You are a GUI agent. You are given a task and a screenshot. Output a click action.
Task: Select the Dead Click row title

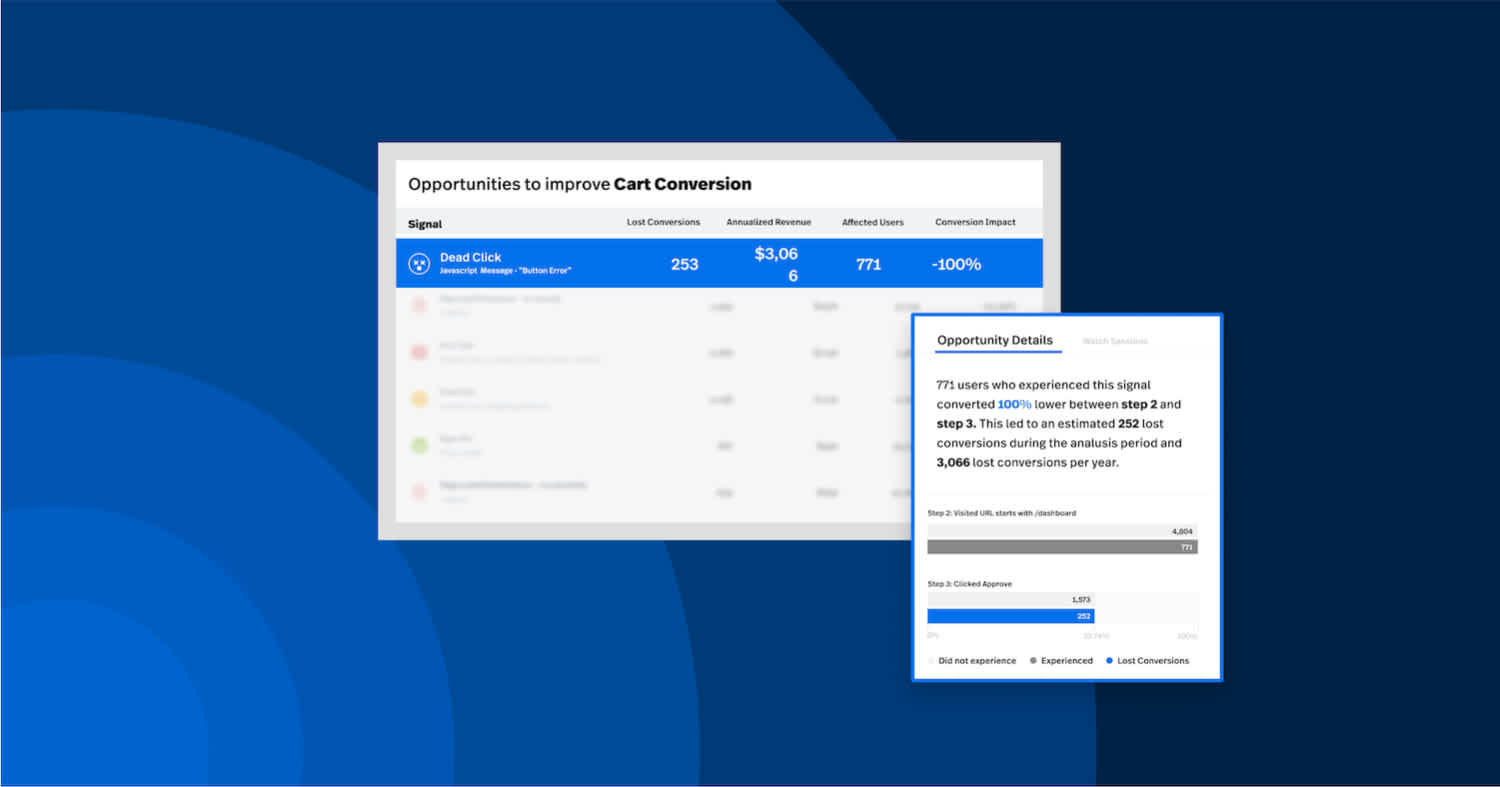(471, 257)
